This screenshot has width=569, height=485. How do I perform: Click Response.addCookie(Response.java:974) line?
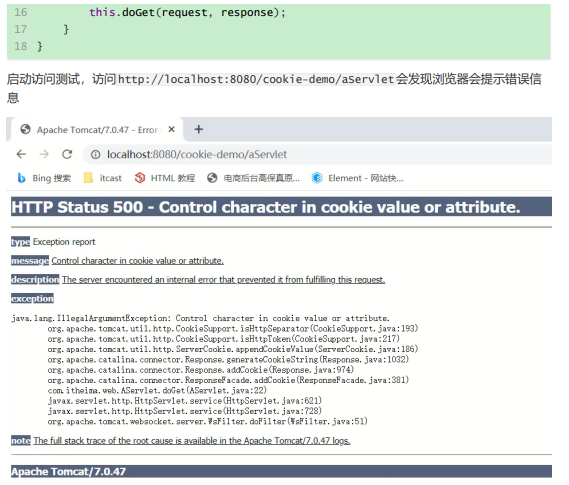(201, 370)
